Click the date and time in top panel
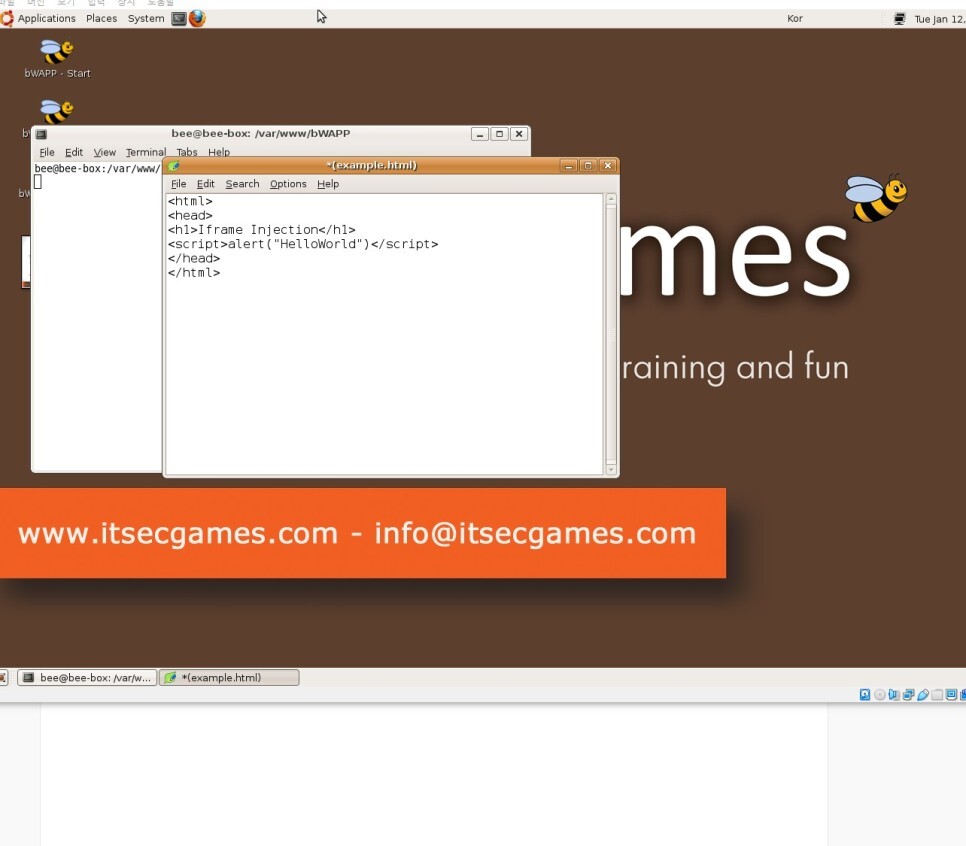This screenshot has width=966, height=846. click(940, 19)
